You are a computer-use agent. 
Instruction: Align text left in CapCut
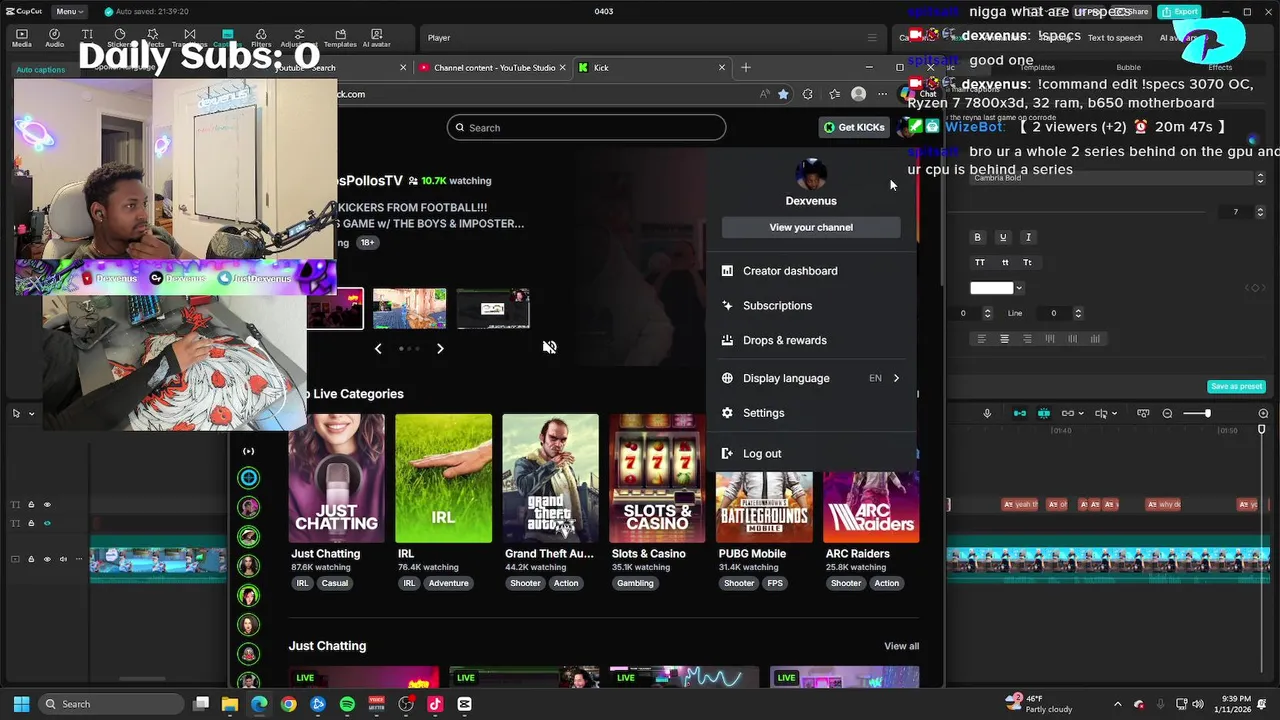tap(981, 339)
